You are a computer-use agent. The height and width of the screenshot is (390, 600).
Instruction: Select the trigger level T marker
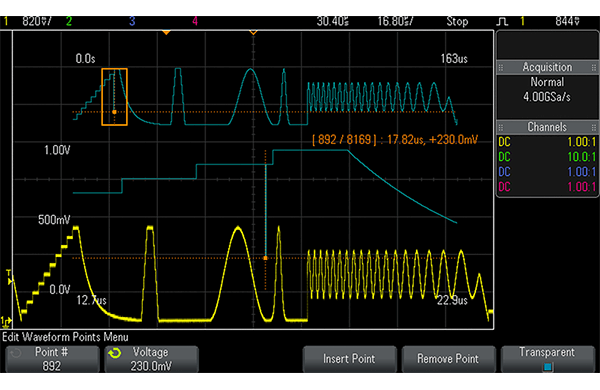[10, 277]
